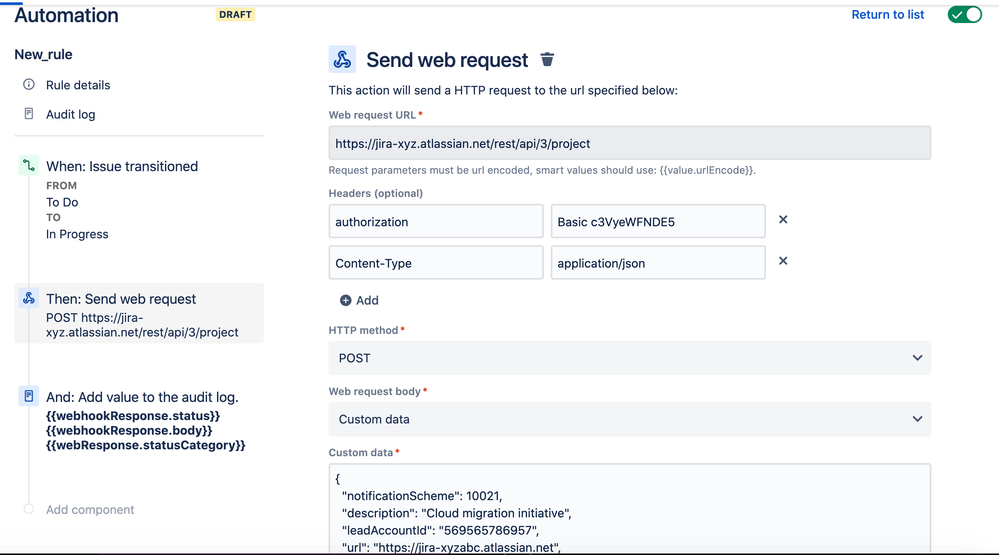Select And: Add value to the audit log step
This screenshot has width=999, height=555.
click(x=142, y=397)
